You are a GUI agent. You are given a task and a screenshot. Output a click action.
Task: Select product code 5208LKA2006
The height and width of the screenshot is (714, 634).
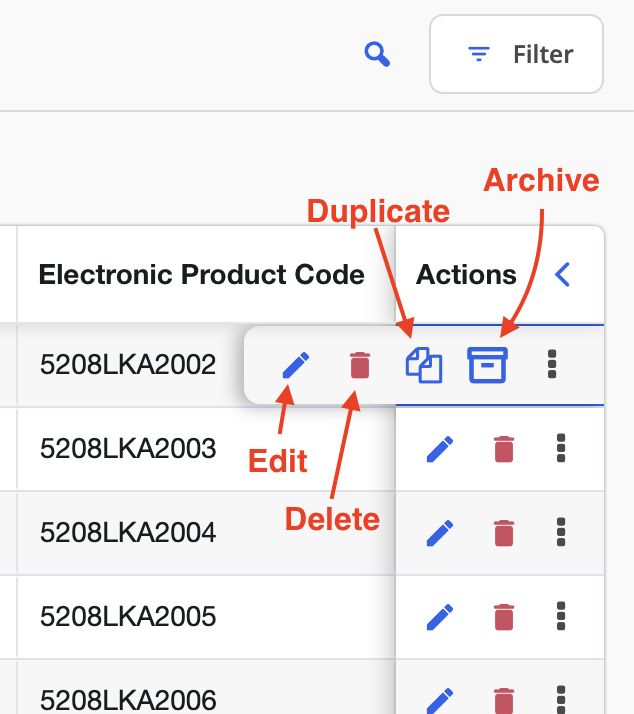128,700
